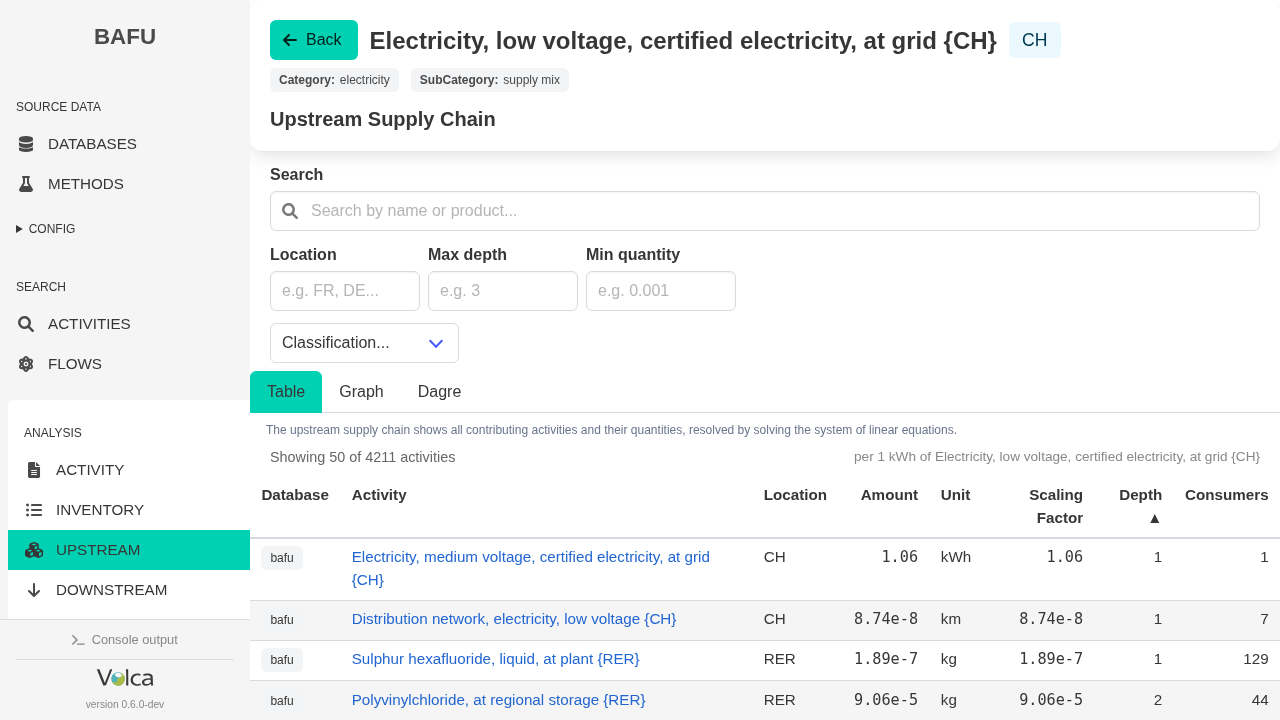Click the Databases stack icon
The image size is (1280, 720).
point(26,144)
